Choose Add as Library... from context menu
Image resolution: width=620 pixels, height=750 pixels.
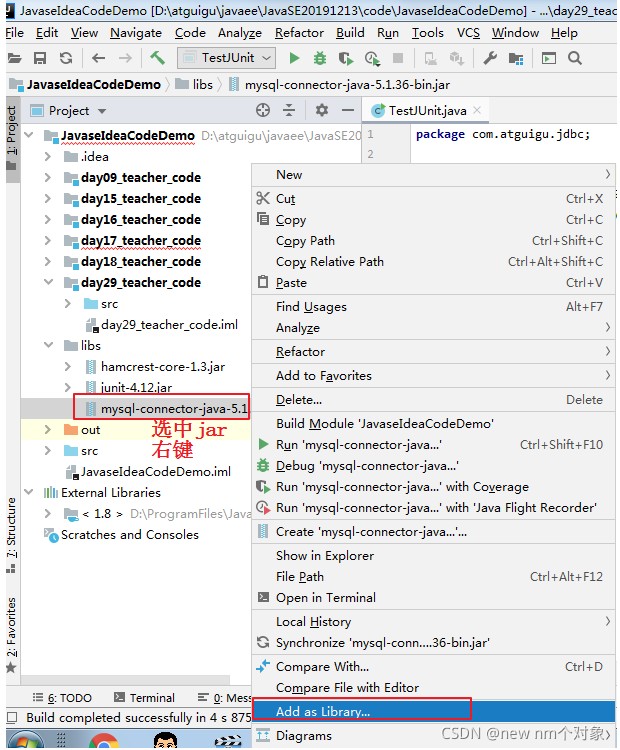[x=433, y=711]
